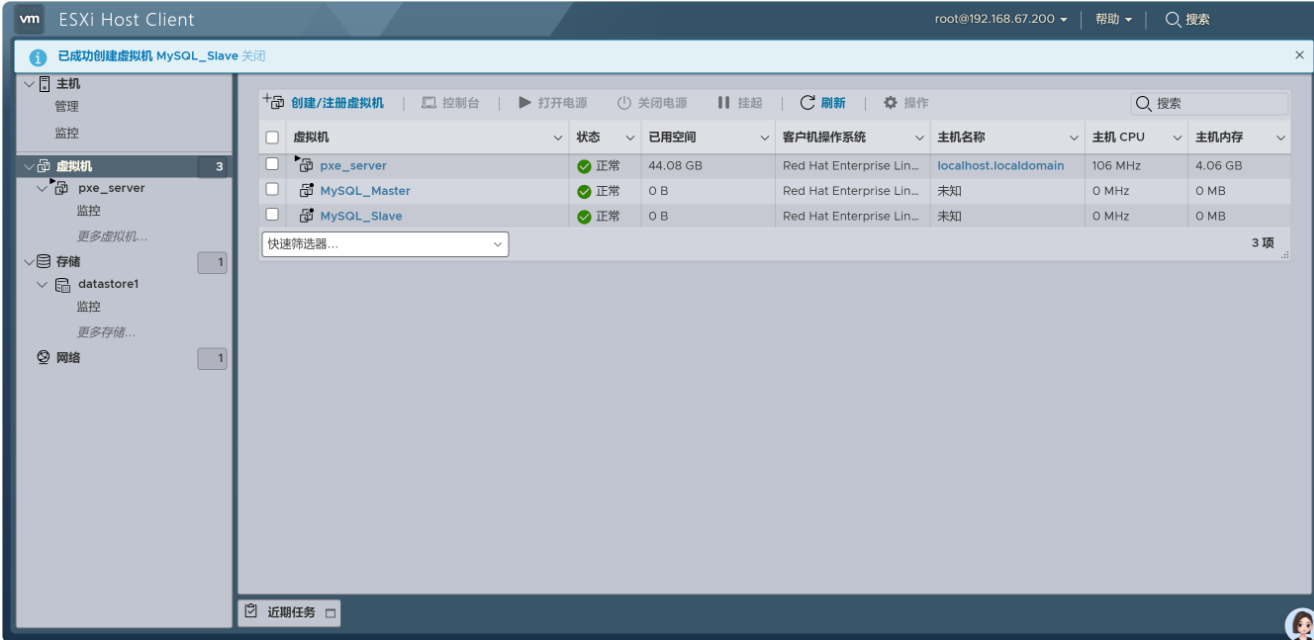Select datastore1 in navigator tree

108,284
